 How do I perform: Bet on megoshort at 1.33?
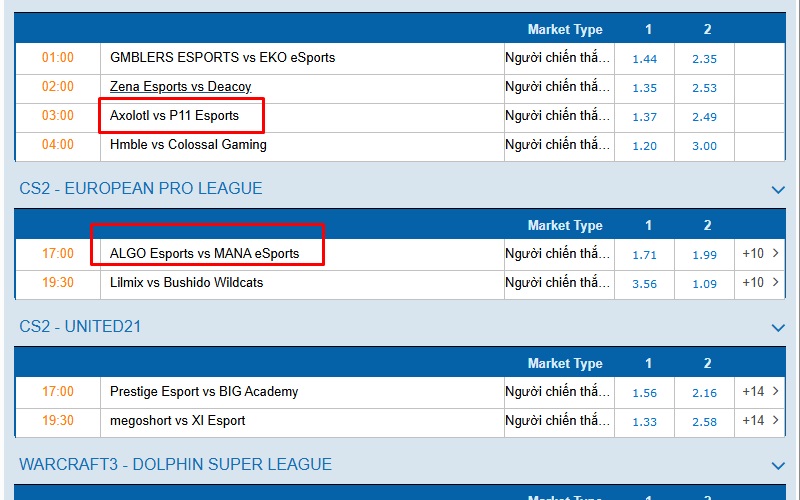pyautogui.click(x=645, y=422)
